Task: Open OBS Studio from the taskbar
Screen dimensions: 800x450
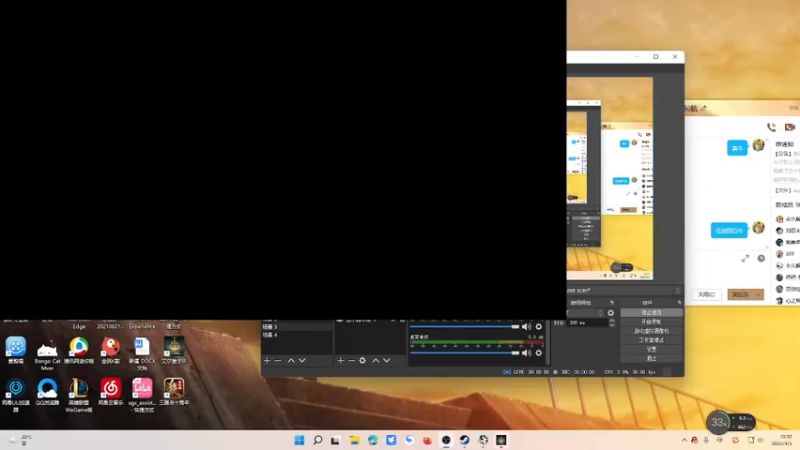Action: tap(446, 440)
